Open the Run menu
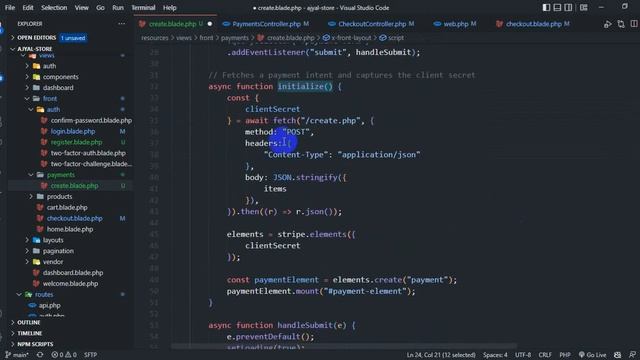 click(x=118, y=7)
